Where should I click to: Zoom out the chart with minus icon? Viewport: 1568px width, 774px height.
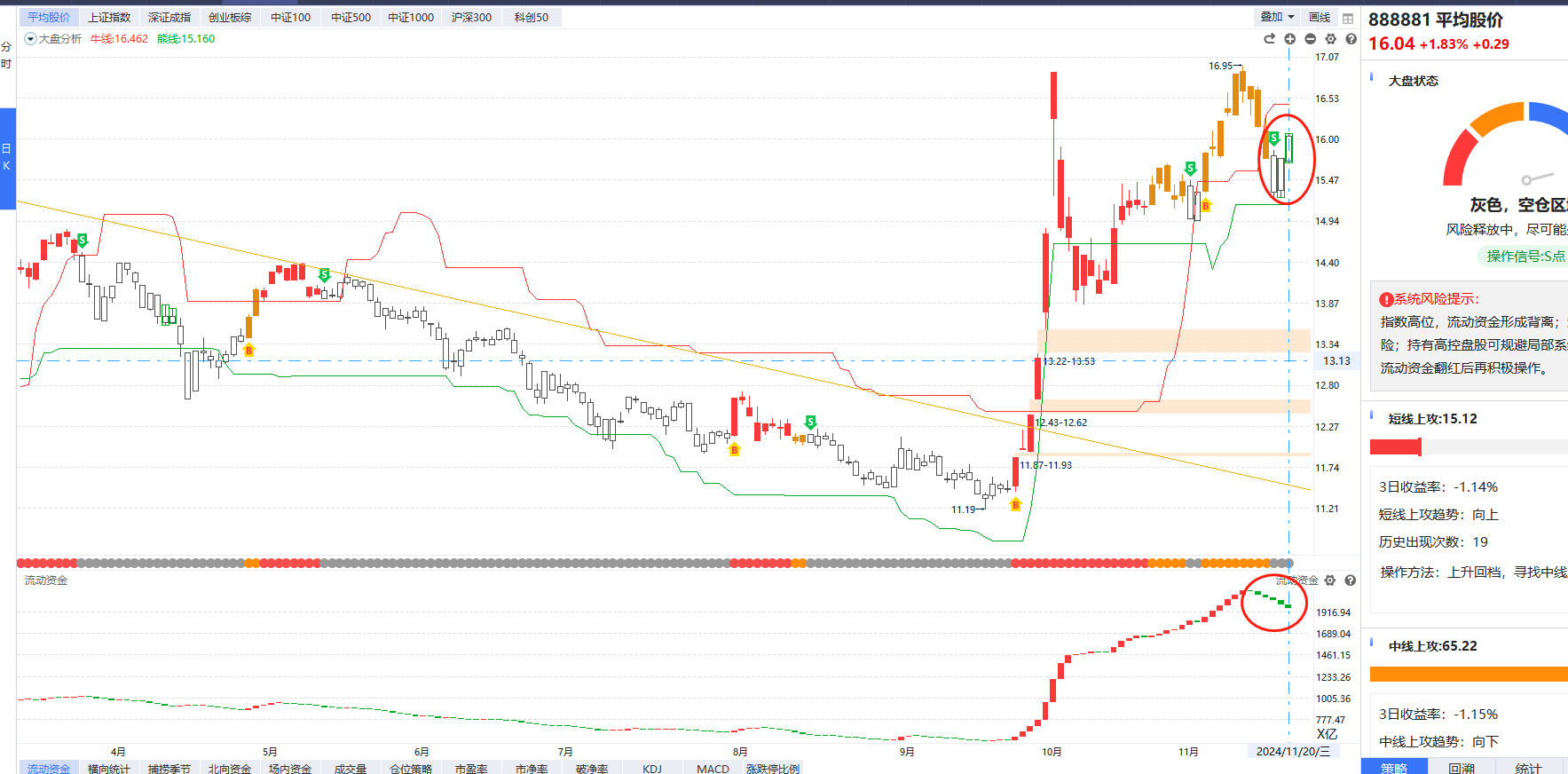click(1310, 39)
